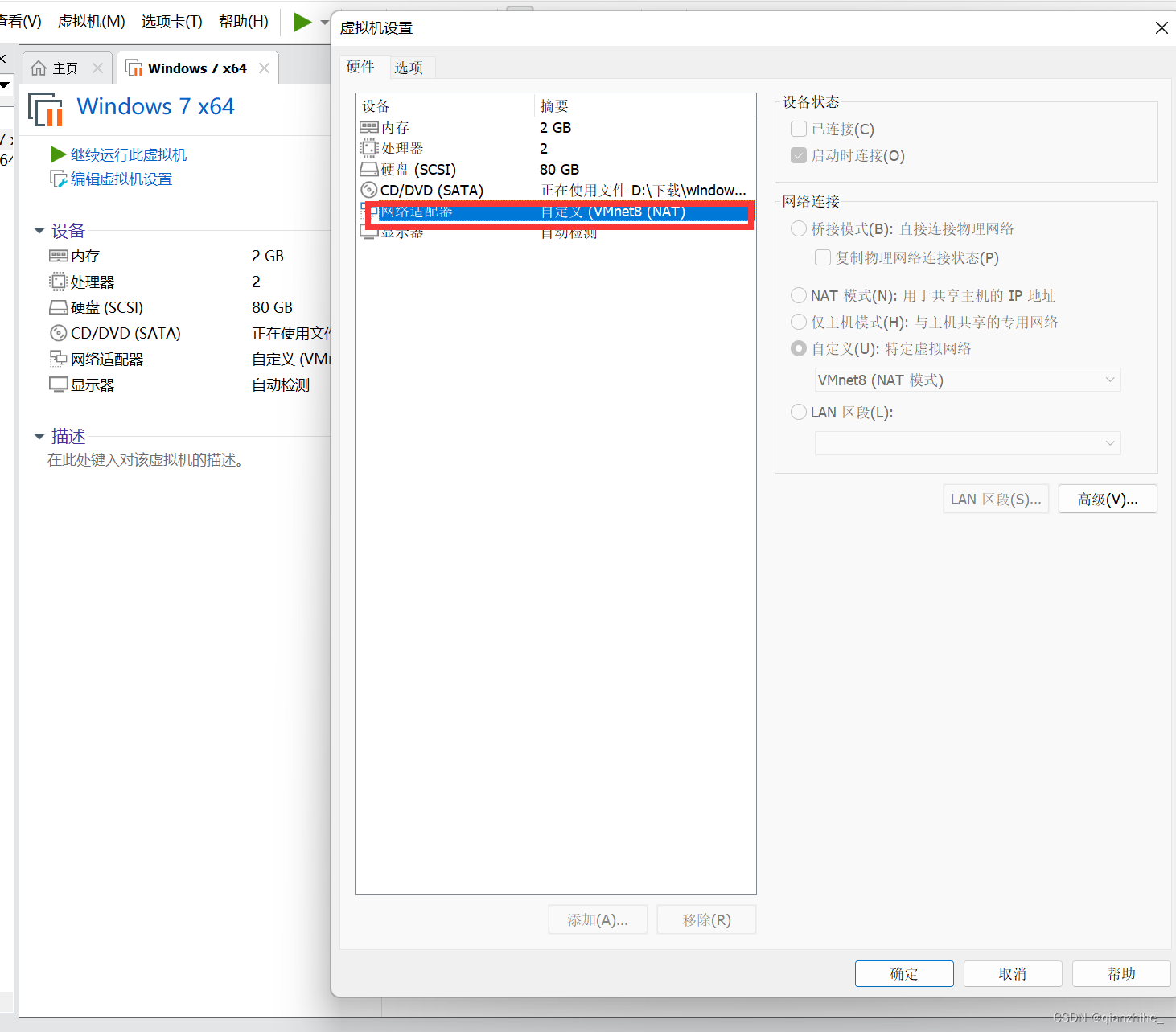Toggle the 启动时连接(O) checkbox
The width and height of the screenshot is (1176, 1032).
point(799,155)
